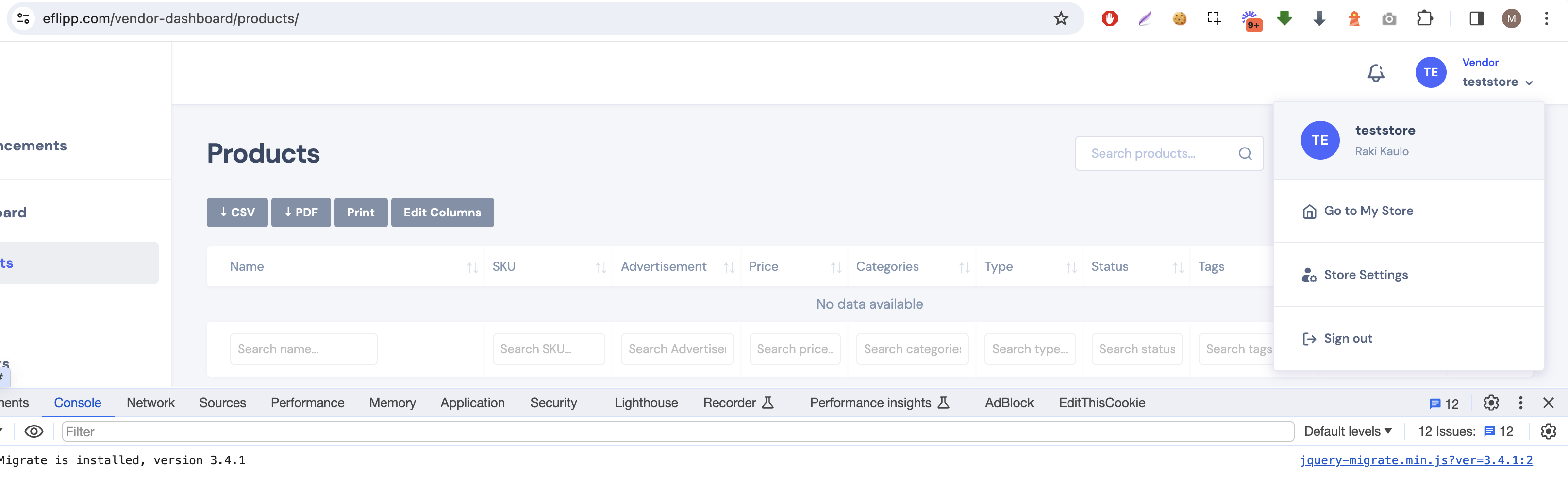This screenshot has width=1568, height=492.
Task: Open the green download arrow extension
Action: [1284, 18]
